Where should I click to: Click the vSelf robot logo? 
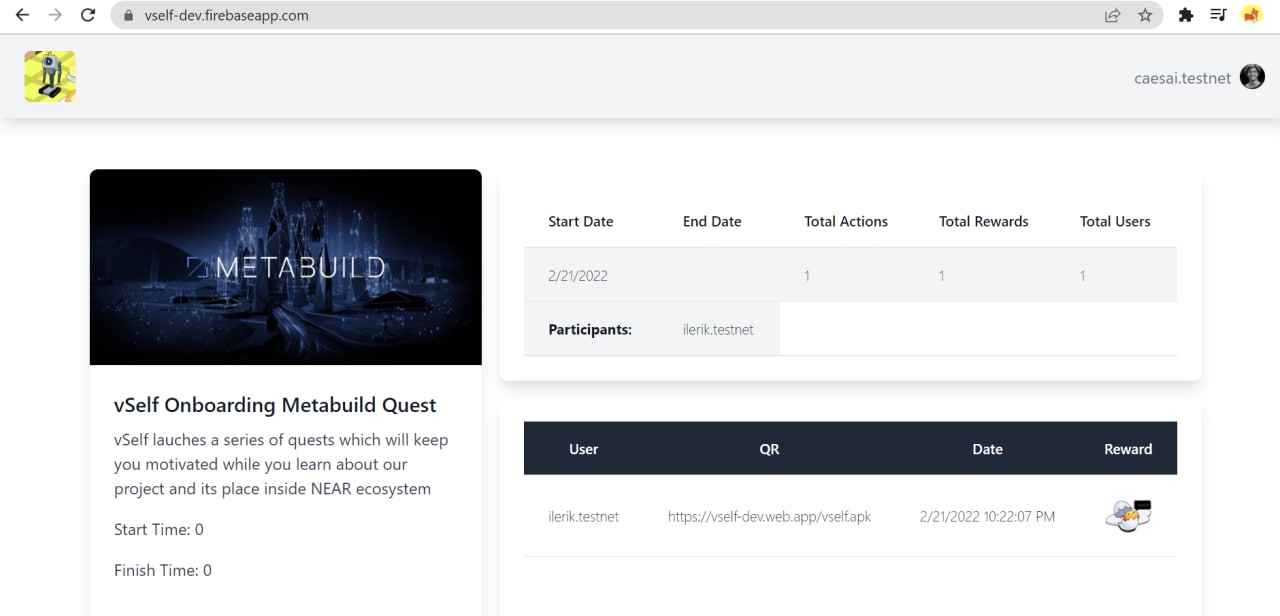click(x=50, y=76)
